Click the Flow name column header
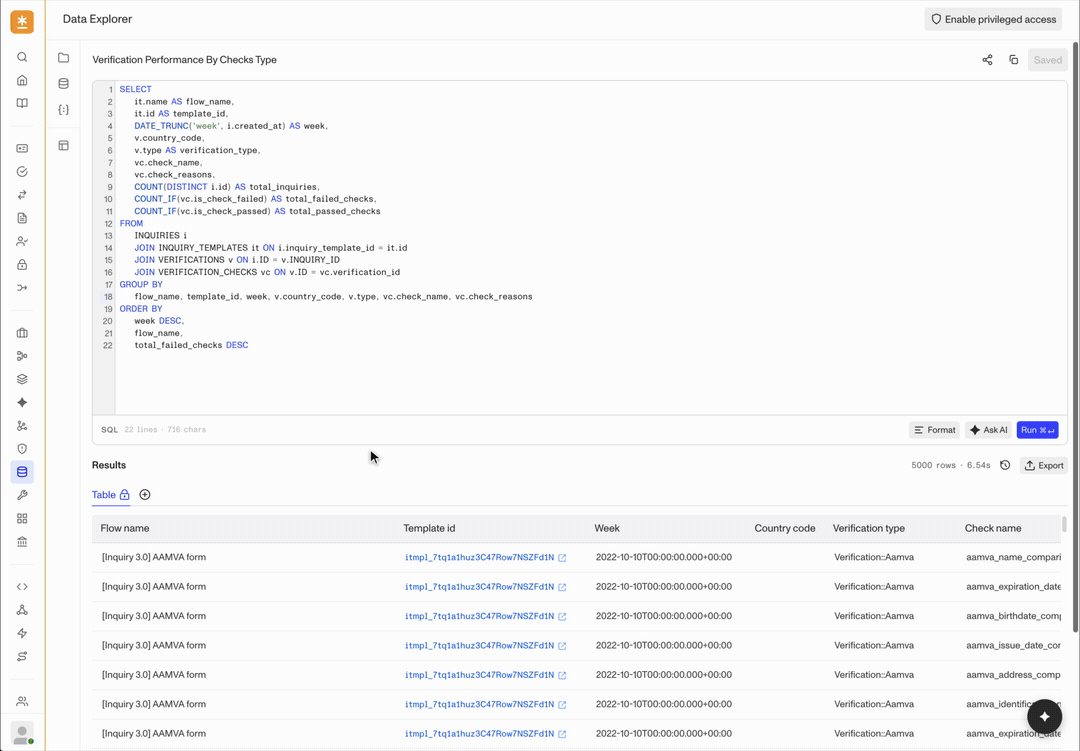Viewport: 1080px width, 751px height. coord(125,528)
